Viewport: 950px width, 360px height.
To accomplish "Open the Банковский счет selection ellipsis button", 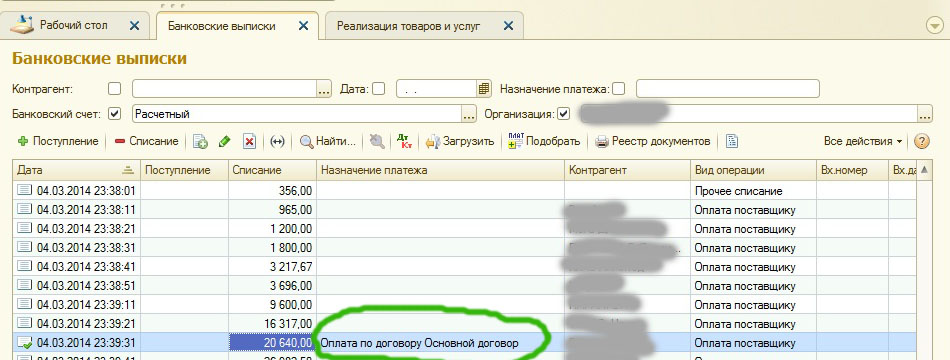I will click(x=469, y=114).
